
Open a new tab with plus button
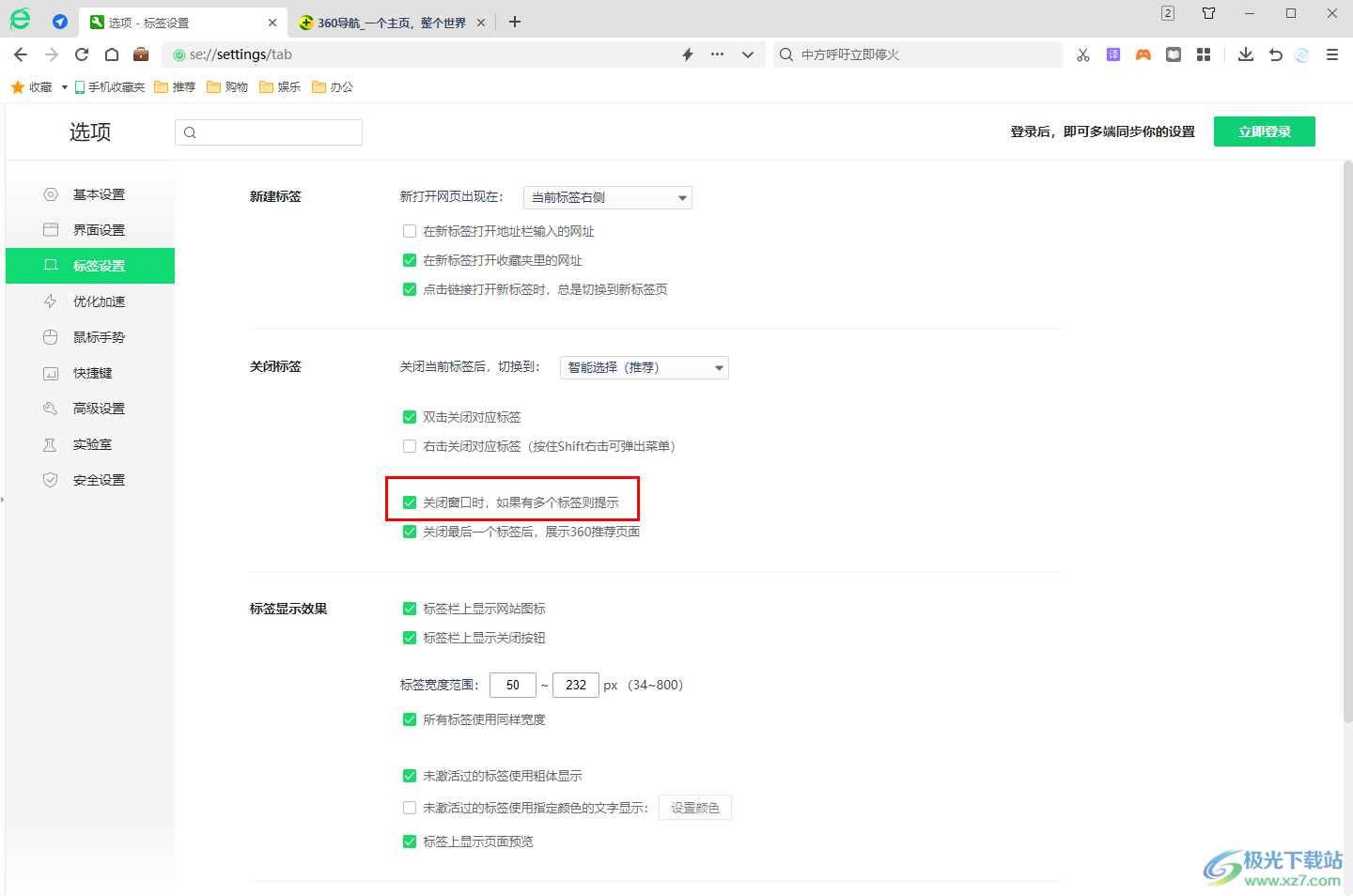pos(515,22)
